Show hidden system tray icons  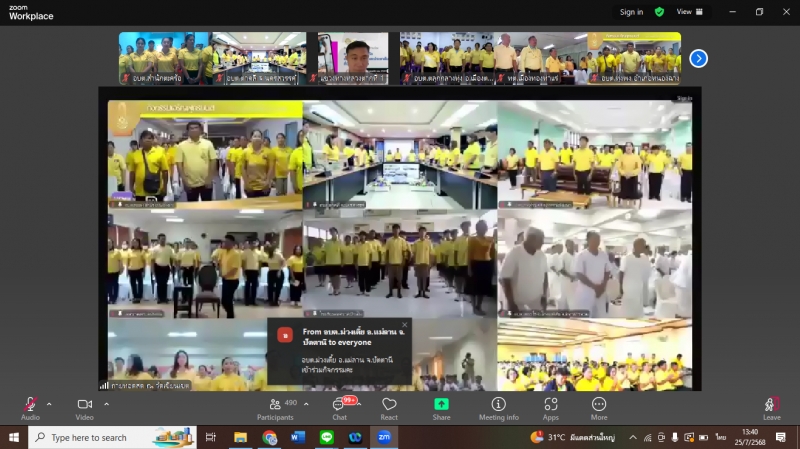tap(633, 437)
